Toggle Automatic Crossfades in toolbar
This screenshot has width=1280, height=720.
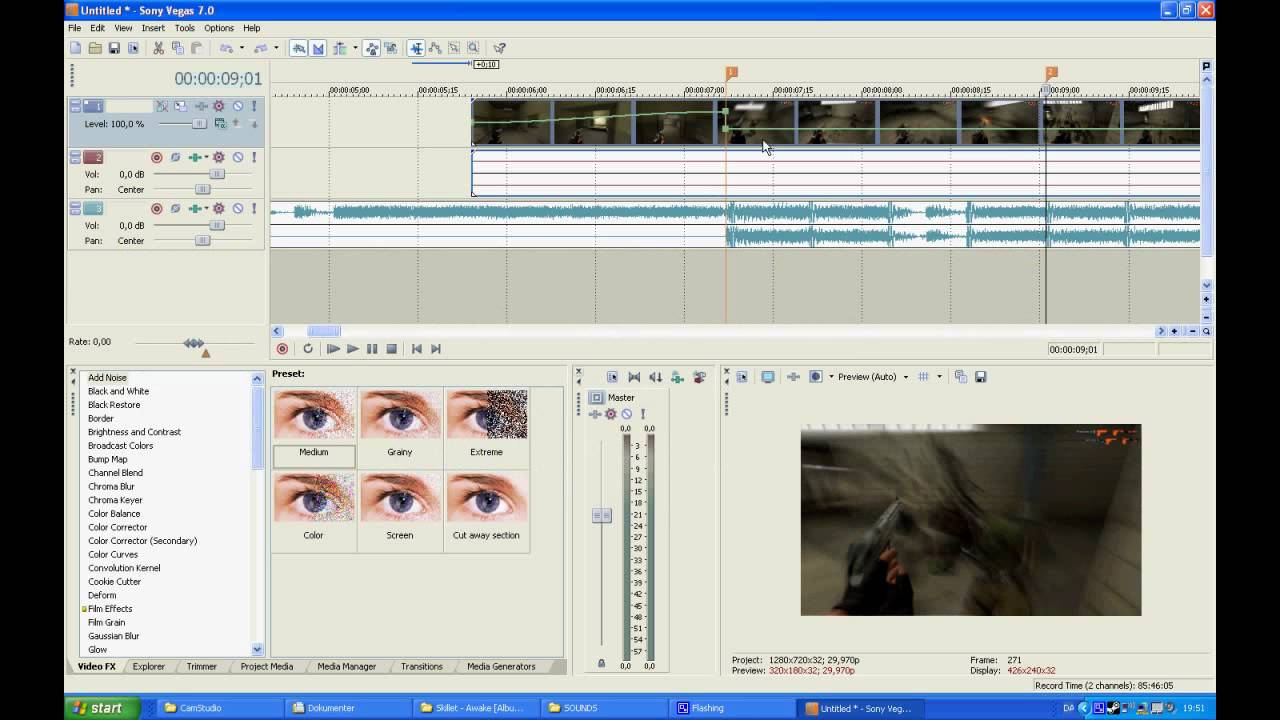[318, 48]
